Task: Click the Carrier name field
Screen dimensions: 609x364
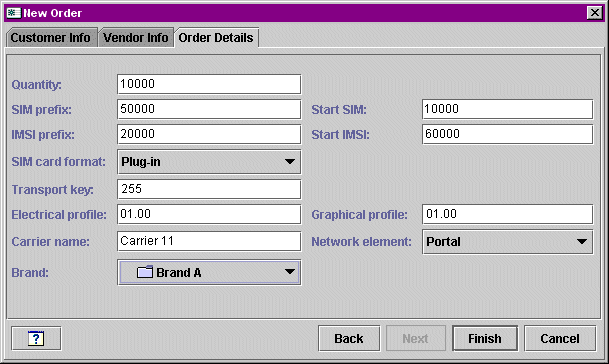Action: [x=209, y=241]
